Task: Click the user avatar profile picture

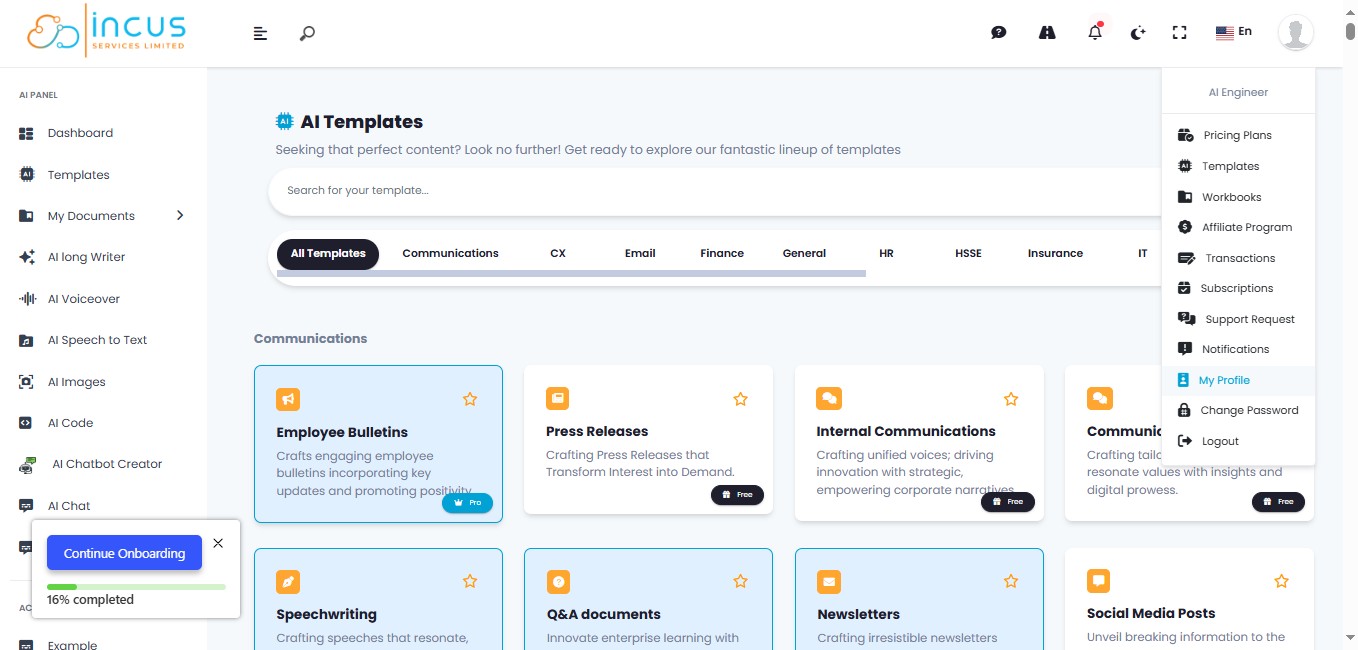Action: tap(1295, 33)
